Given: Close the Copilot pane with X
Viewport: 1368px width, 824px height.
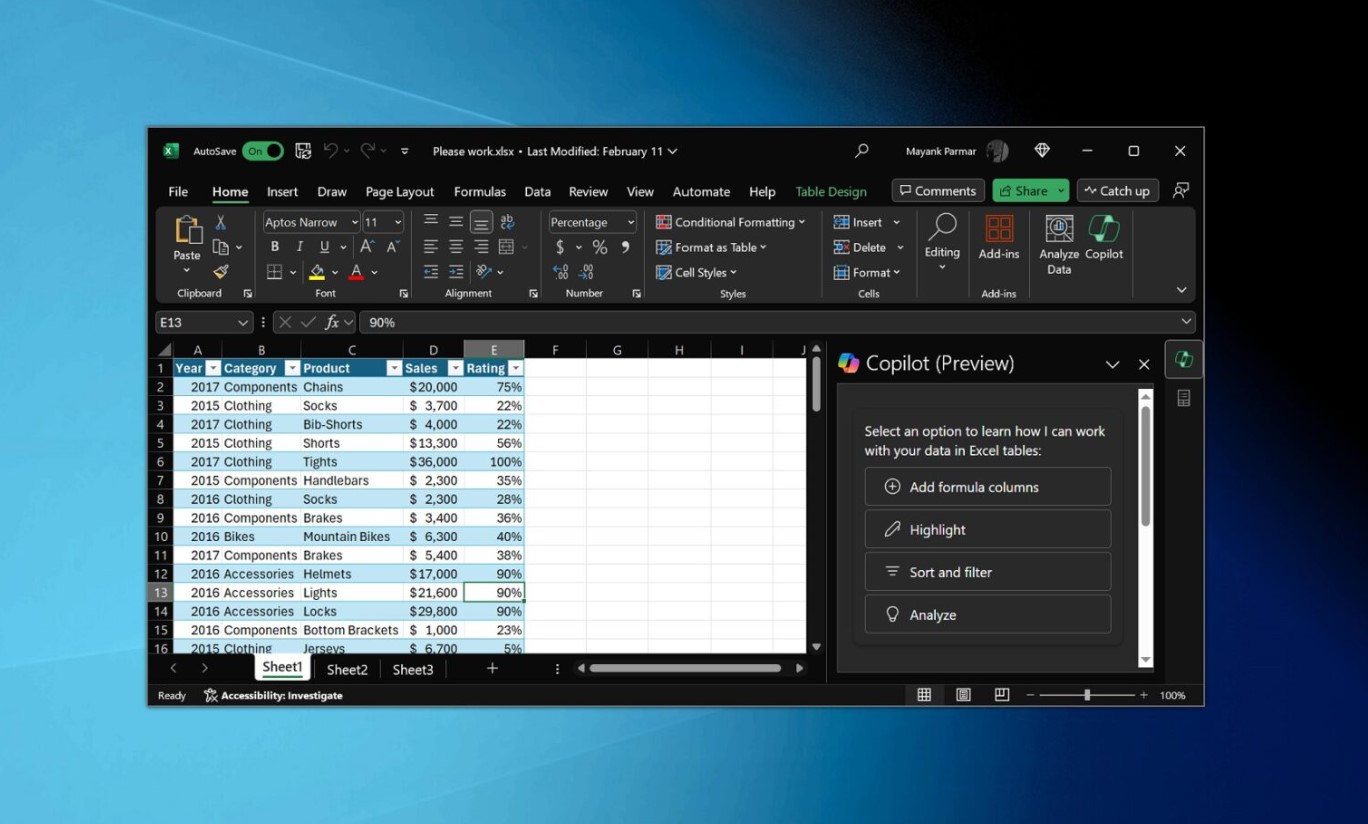Looking at the screenshot, I should pos(1144,364).
